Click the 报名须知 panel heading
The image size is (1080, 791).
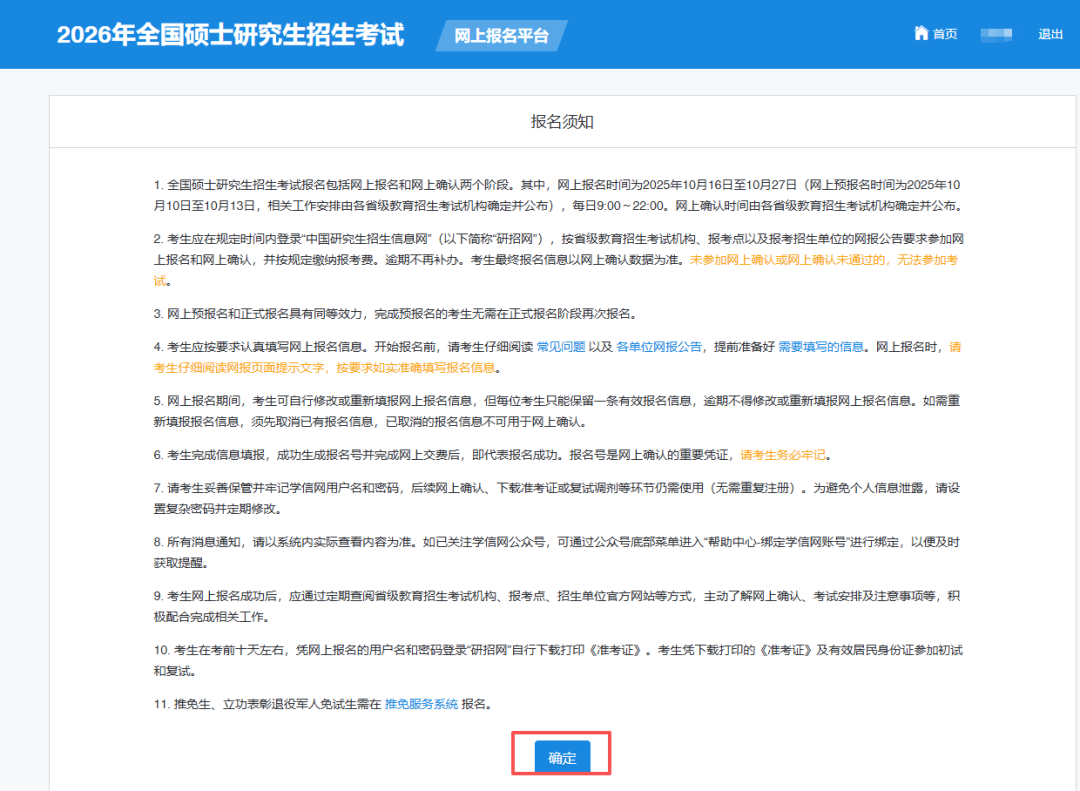[562, 122]
